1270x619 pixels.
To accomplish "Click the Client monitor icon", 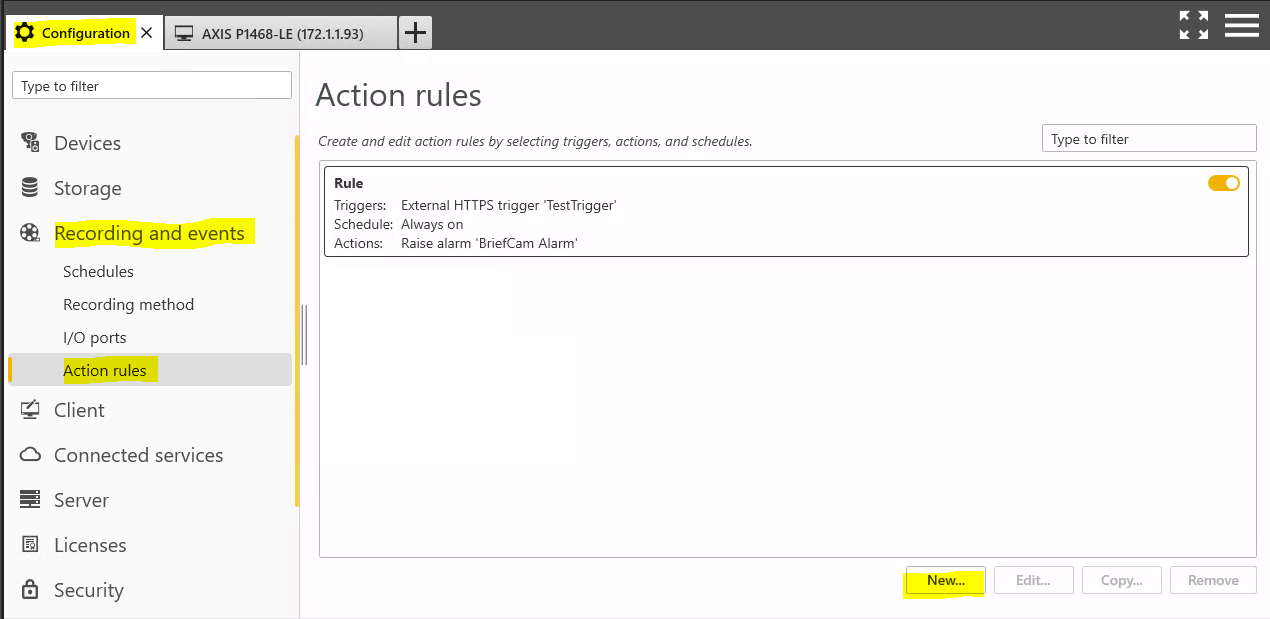I will 30,410.
